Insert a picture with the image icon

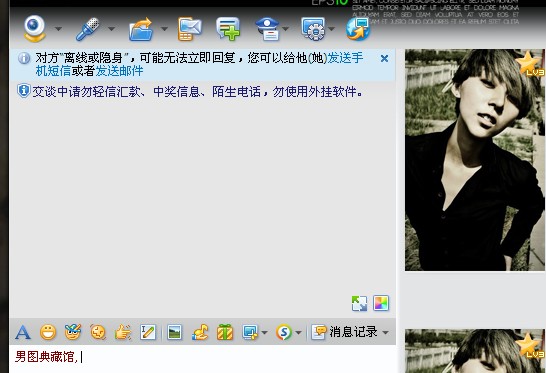tap(174, 332)
